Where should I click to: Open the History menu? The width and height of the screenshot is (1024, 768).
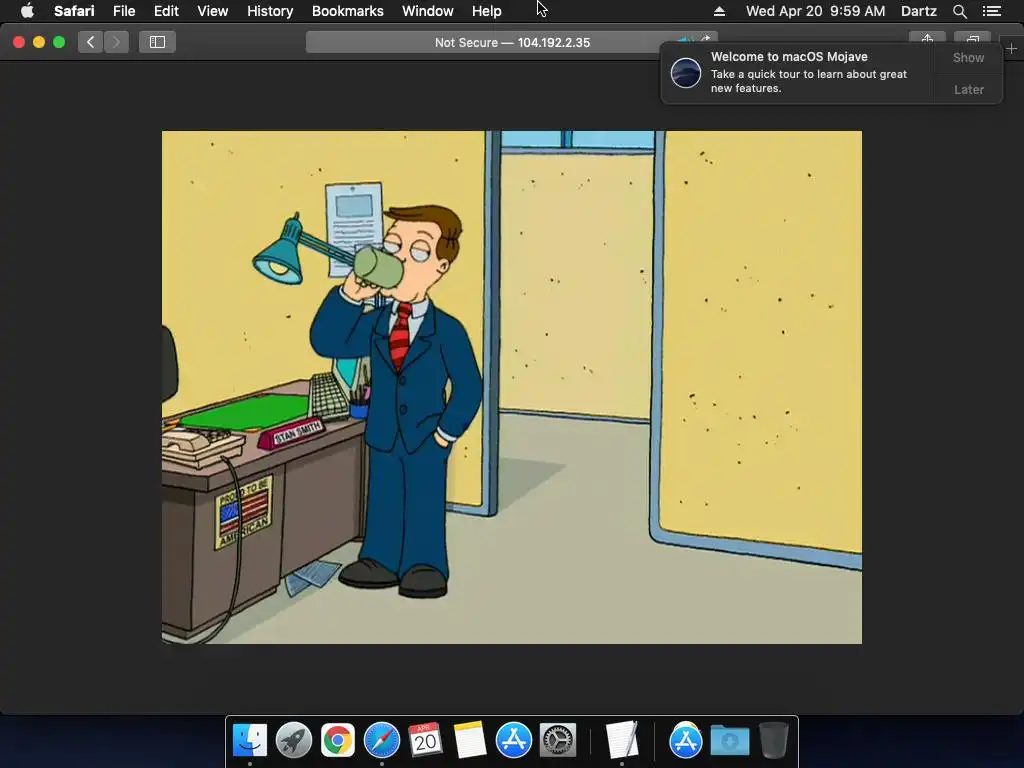(270, 11)
